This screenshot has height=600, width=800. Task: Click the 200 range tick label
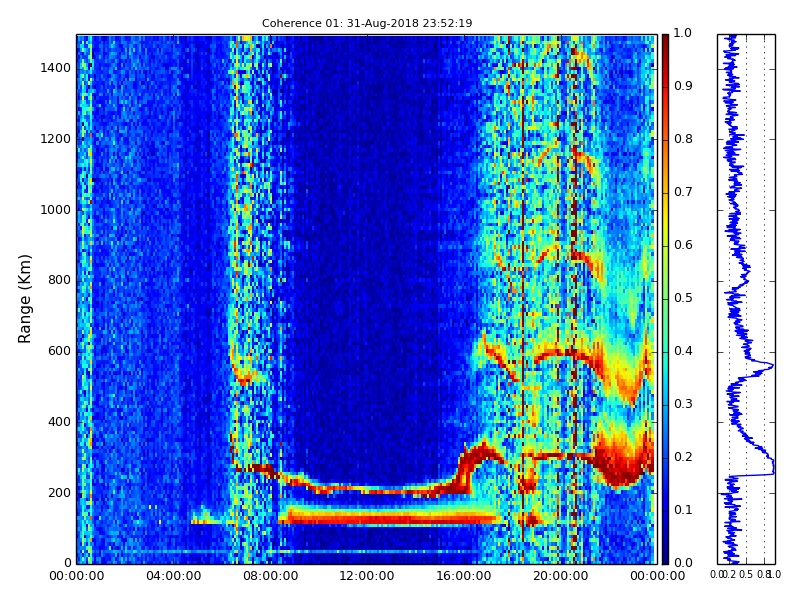(60, 493)
